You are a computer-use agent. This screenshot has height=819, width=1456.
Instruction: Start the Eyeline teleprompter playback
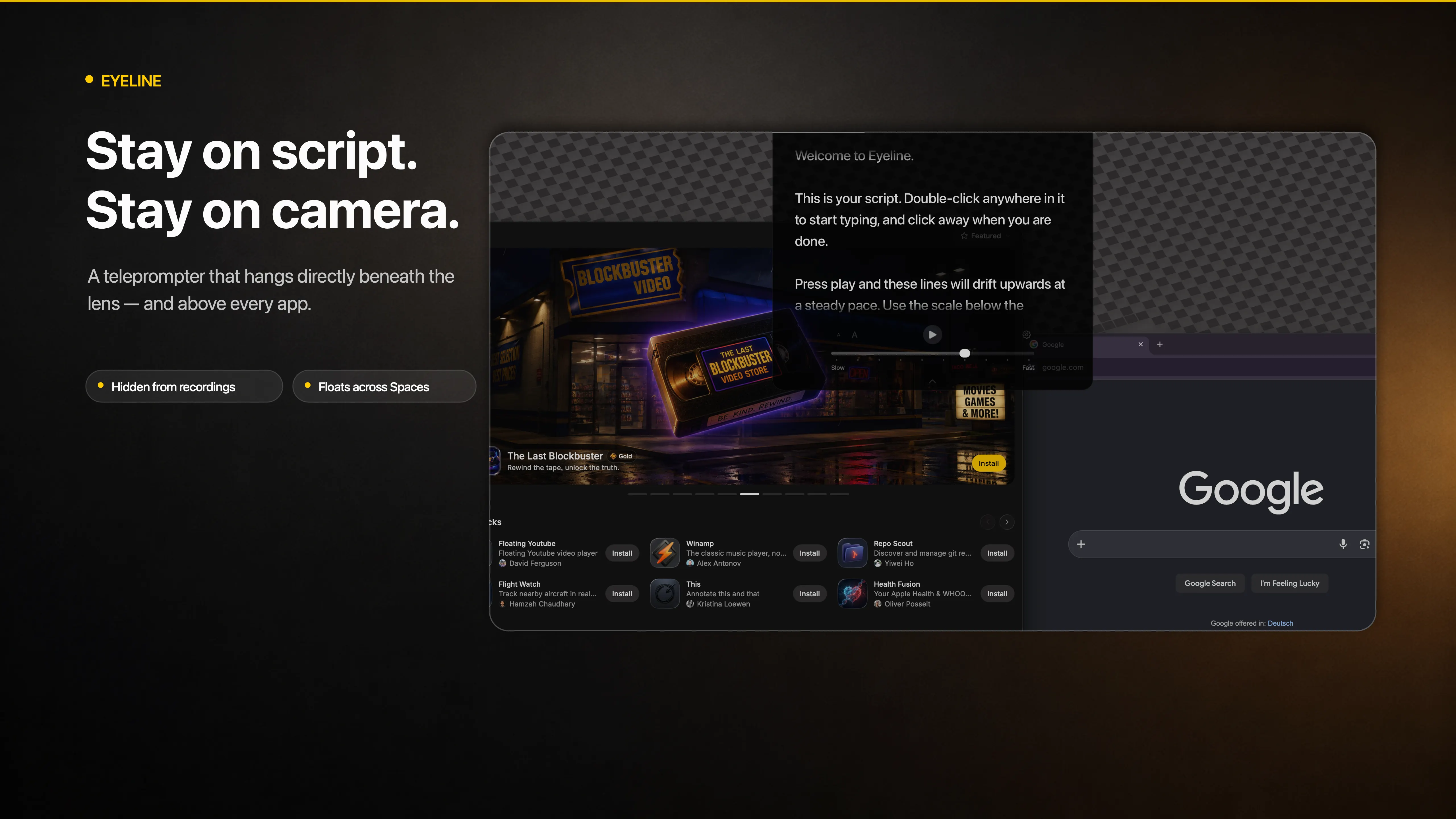coord(932,335)
